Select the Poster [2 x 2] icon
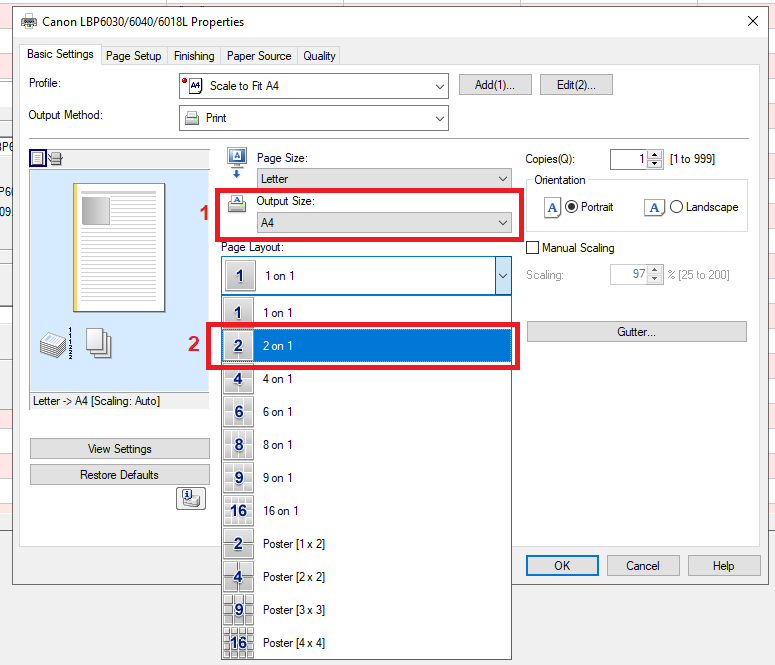The image size is (775, 665). click(x=238, y=577)
